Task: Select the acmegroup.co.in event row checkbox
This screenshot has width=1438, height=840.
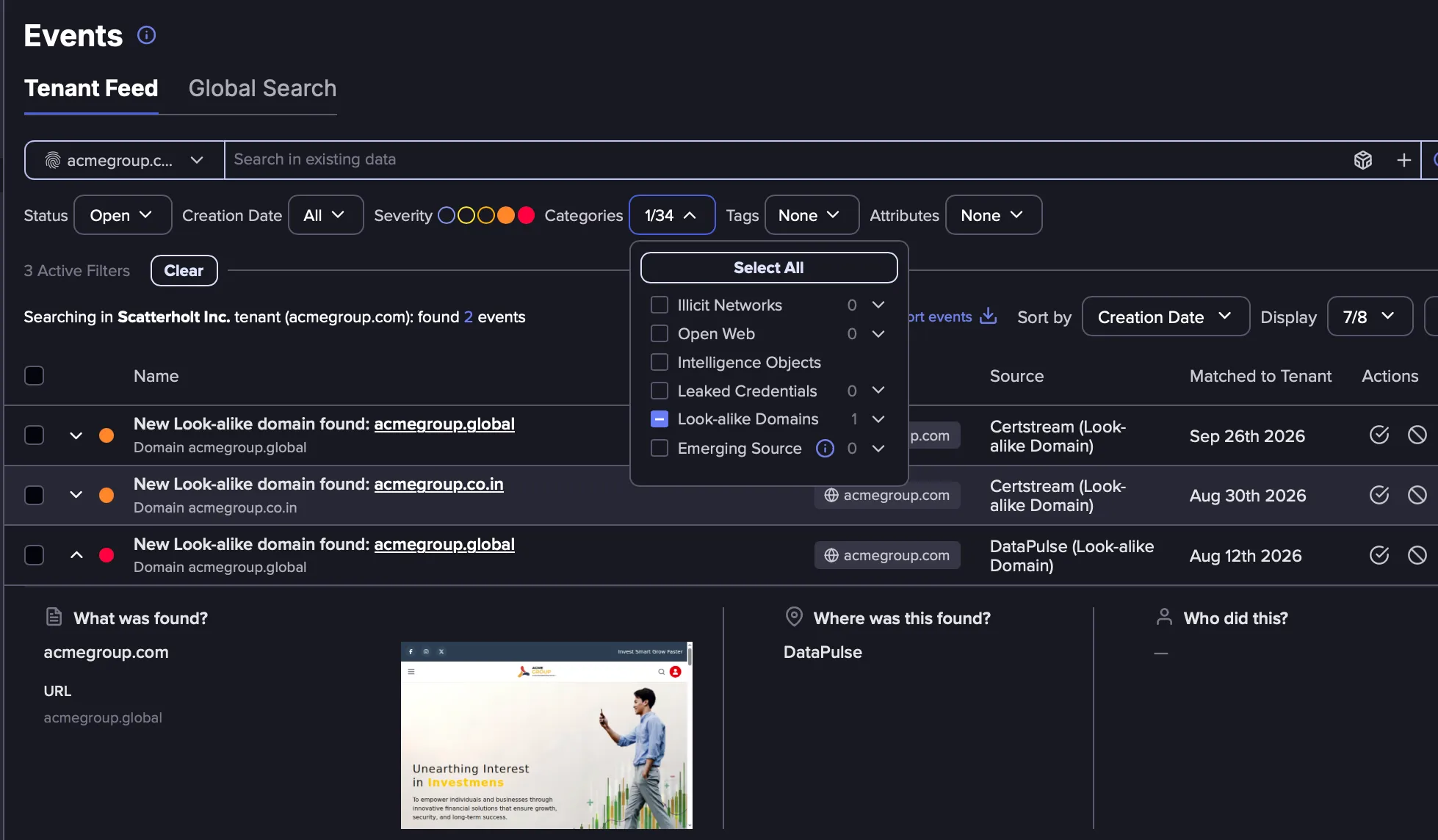Action: click(34, 495)
